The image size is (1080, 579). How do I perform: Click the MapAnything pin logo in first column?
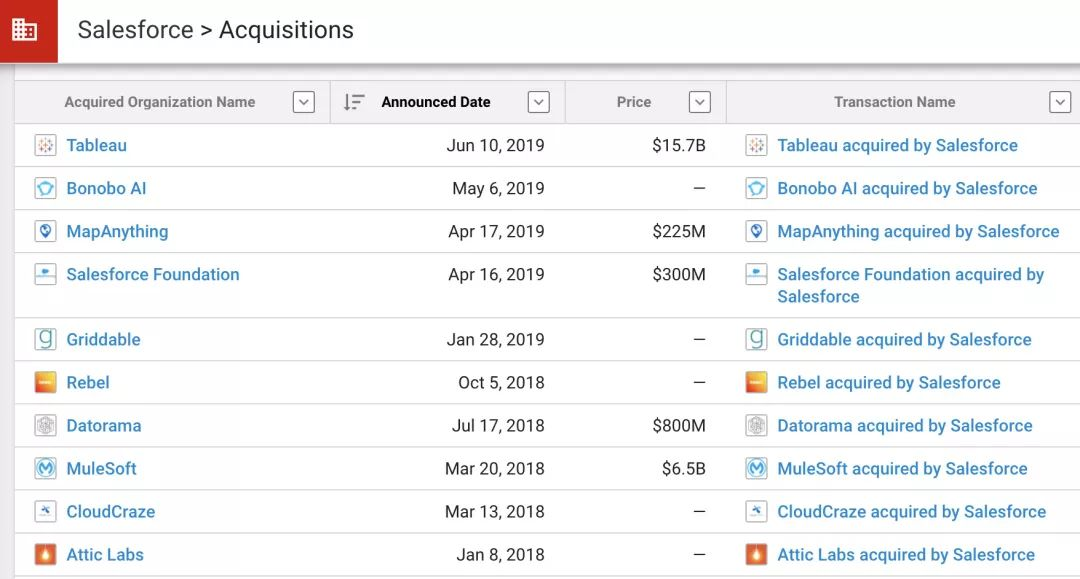coord(45,231)
